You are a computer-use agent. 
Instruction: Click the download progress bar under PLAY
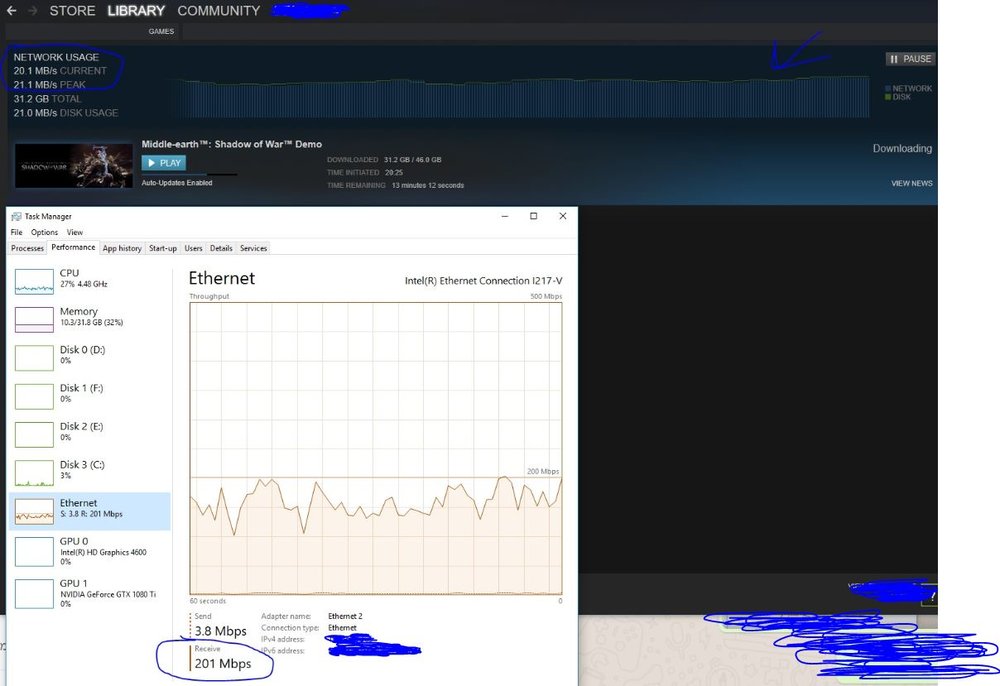[x=189, y=174]
